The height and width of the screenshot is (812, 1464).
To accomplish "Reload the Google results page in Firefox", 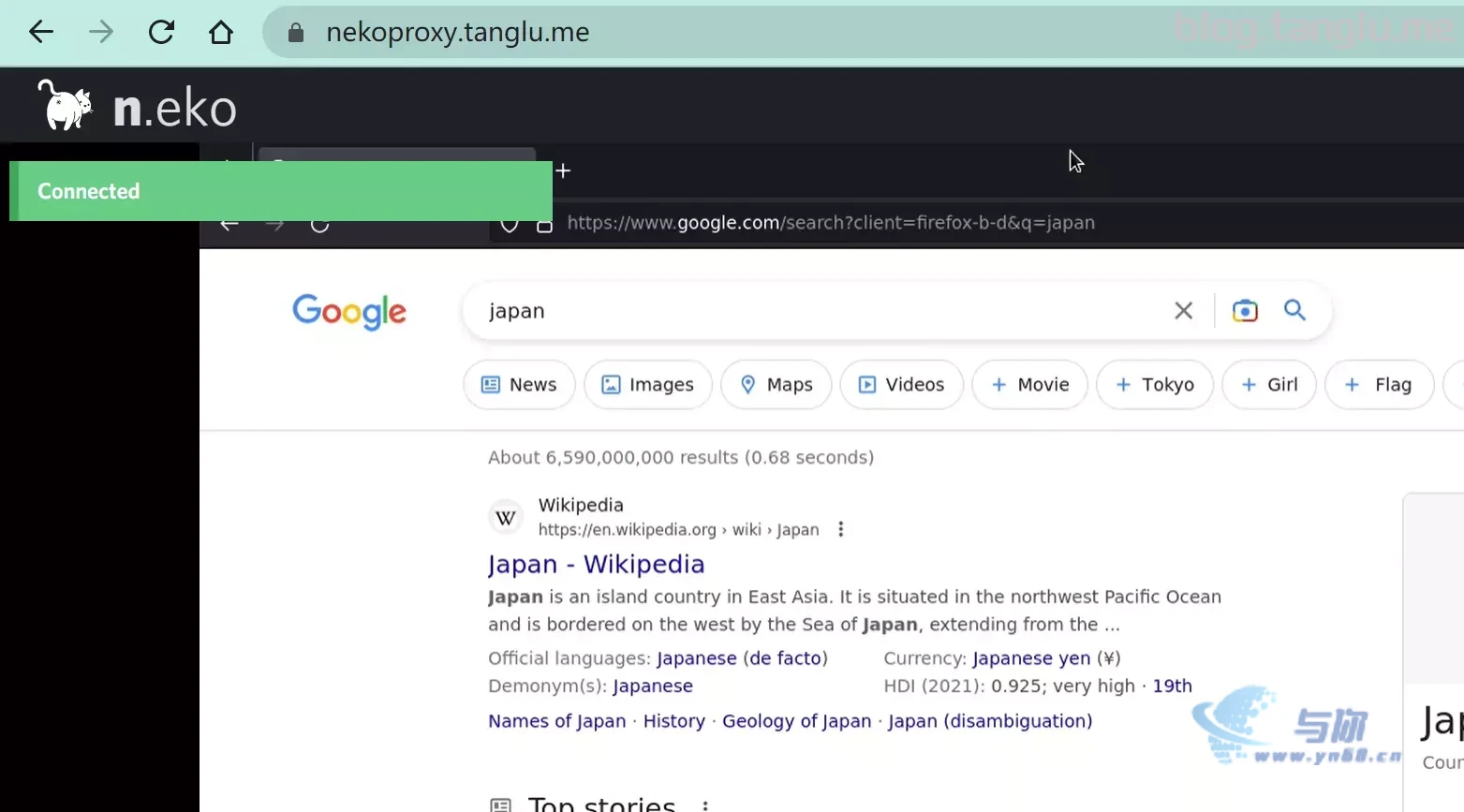I will click(x=319, y=225).
